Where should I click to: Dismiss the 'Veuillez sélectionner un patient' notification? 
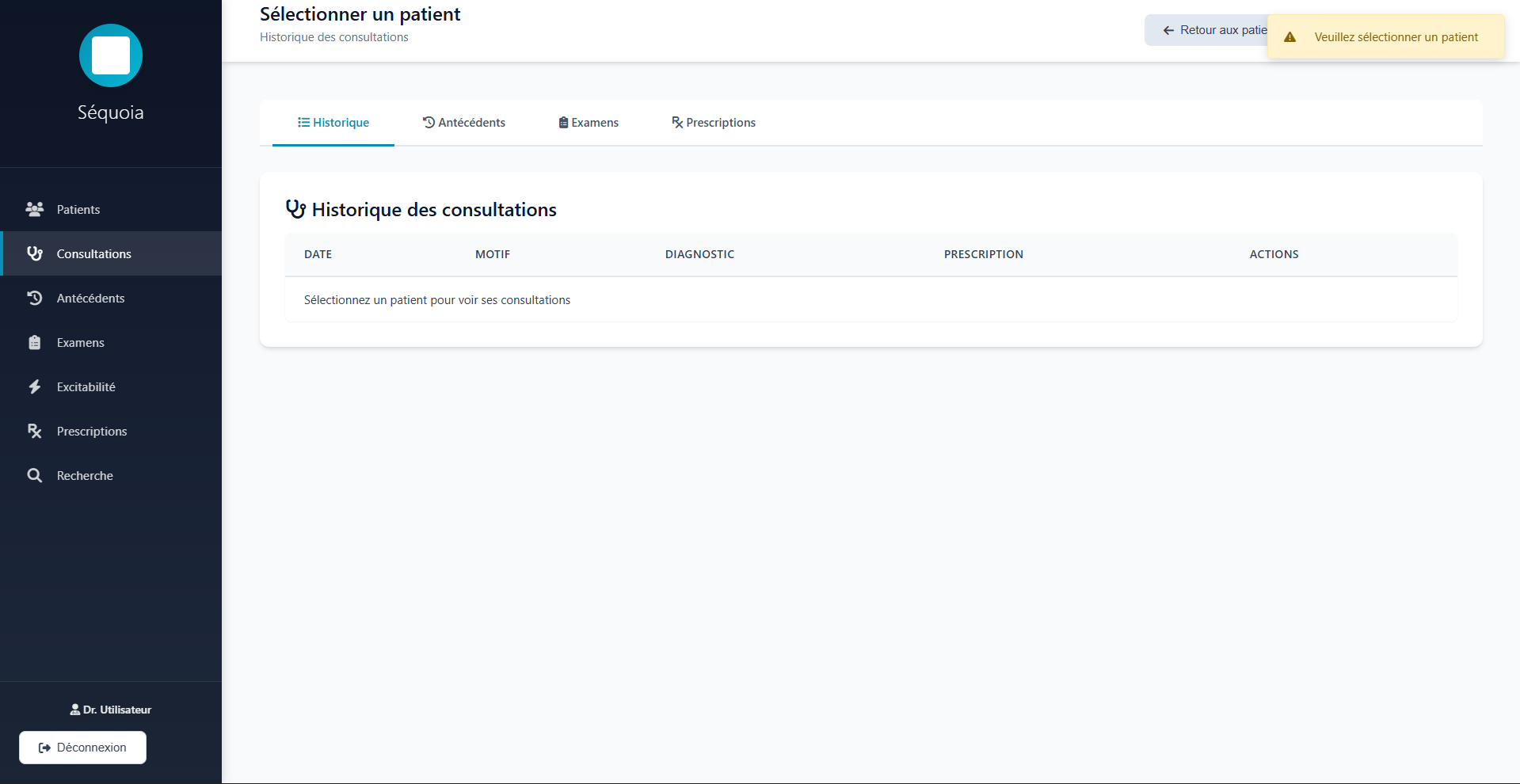tap(1396, 37)
